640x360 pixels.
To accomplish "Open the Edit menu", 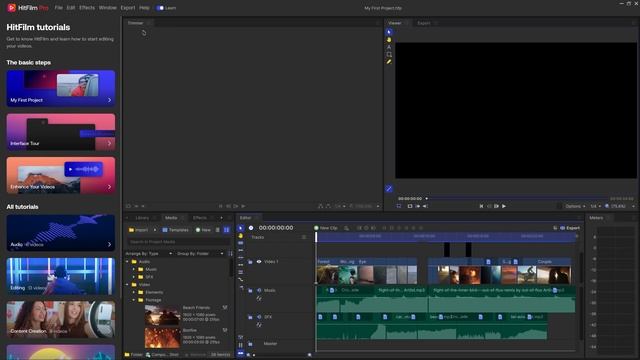I will pyautogui.click(x=71, y=8).
